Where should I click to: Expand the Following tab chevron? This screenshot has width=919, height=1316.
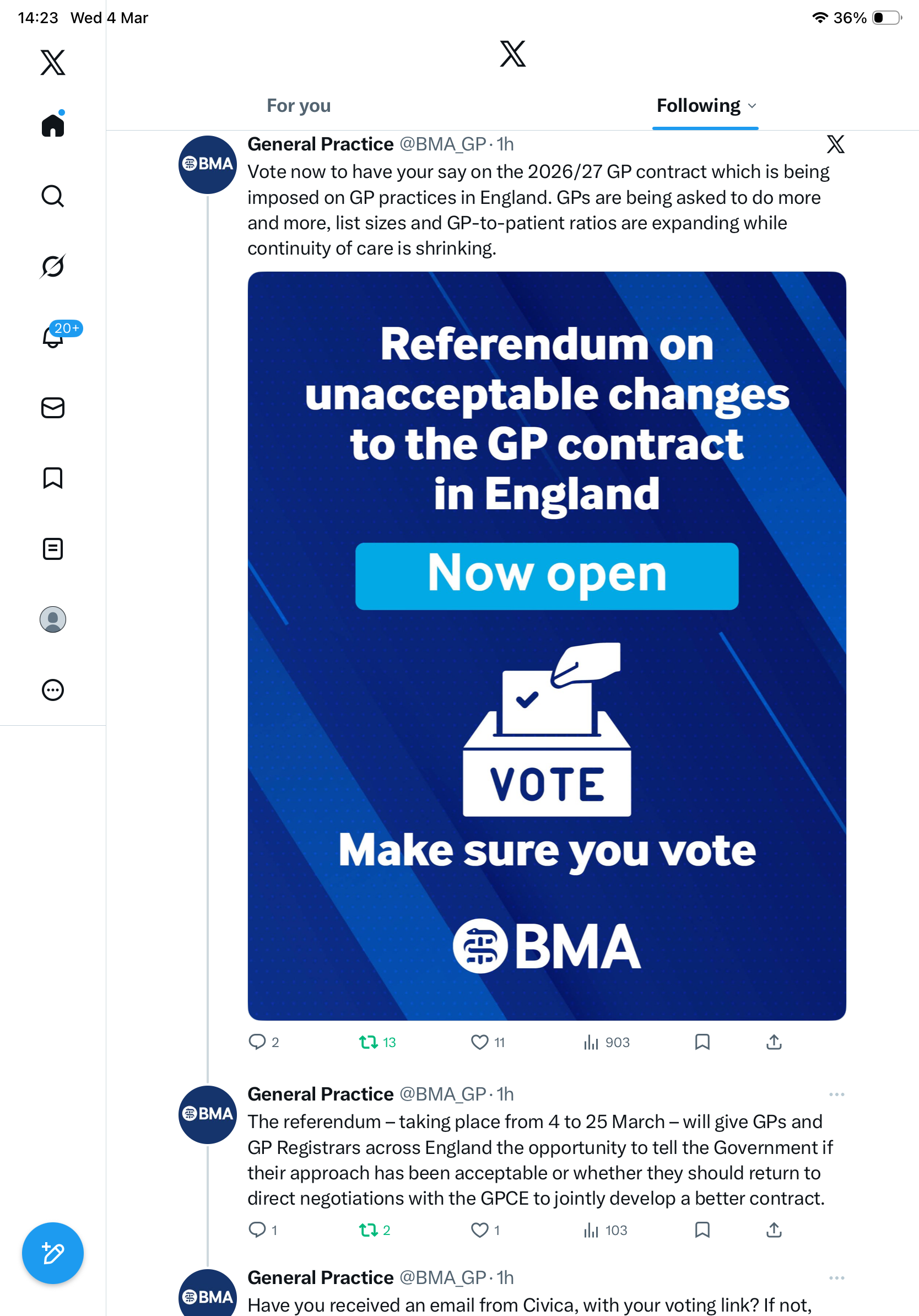(752, 106)
